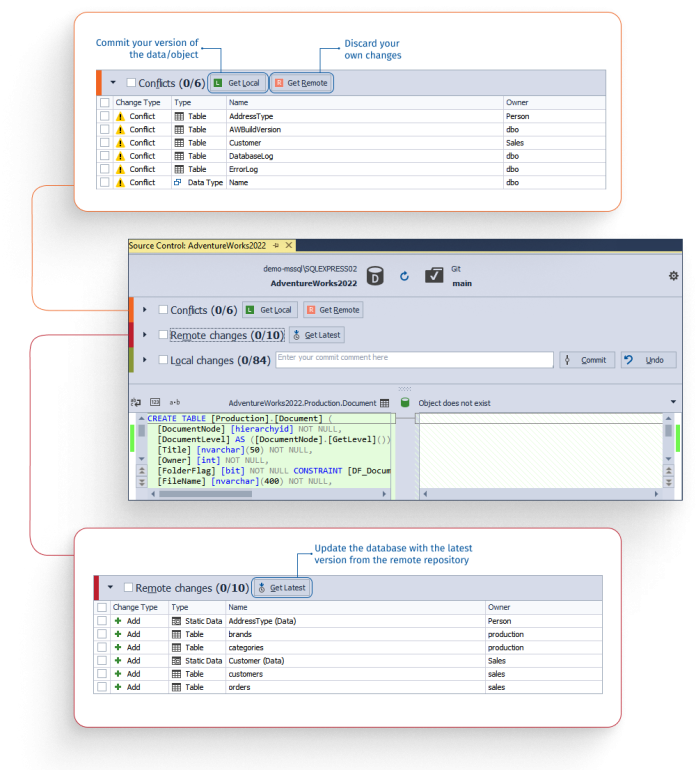The width and height of the screenshot is (696, 770).
Task: Click Get Latest button in main window
Action: point(317,335)
